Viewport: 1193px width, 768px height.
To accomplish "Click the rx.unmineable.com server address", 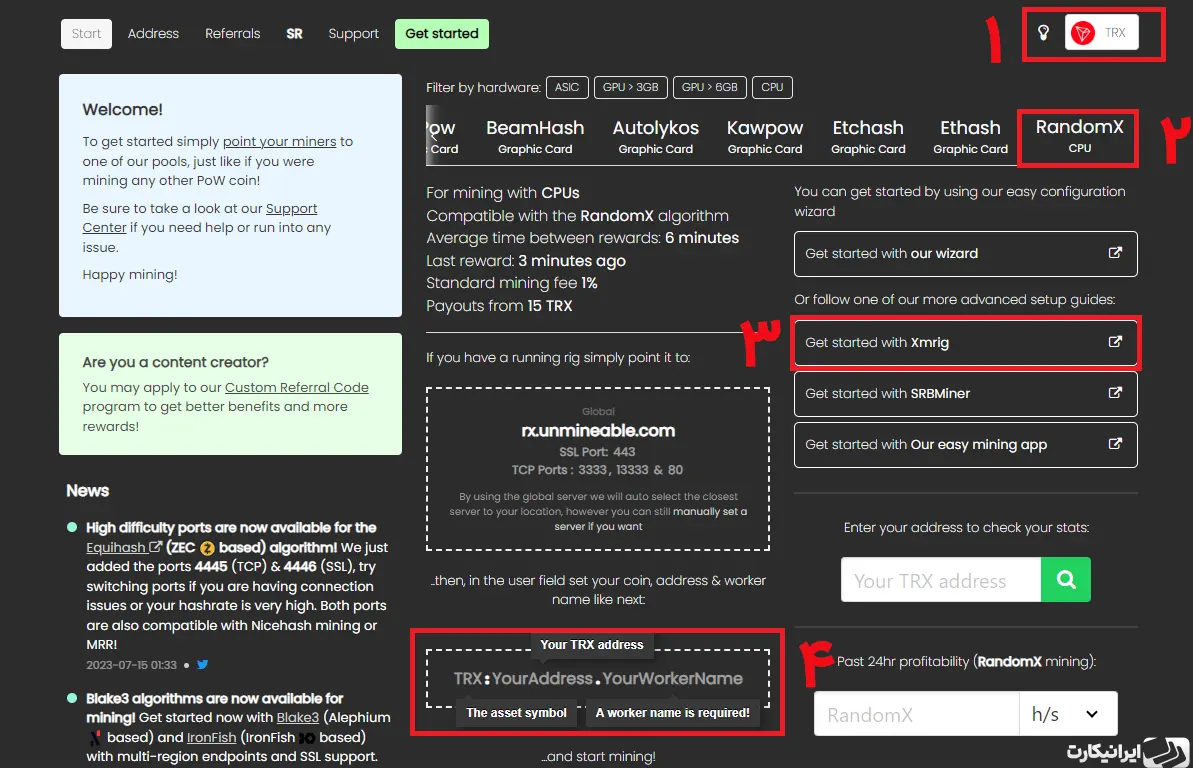I will tap(598, 431).
